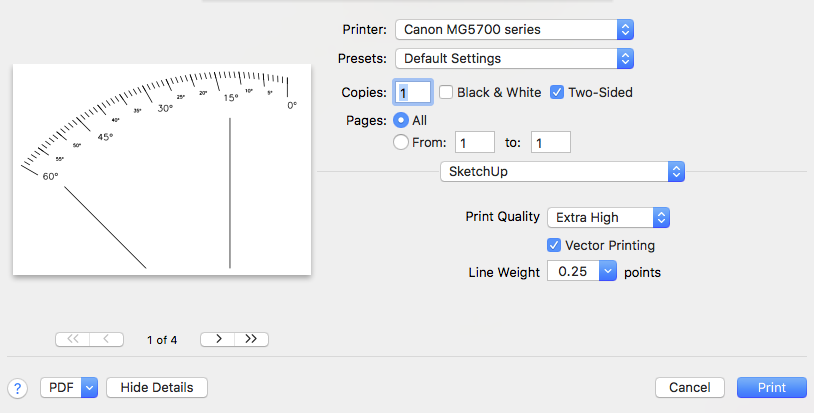Expand the Presets Default Settings dropdown
Screen dimensions: 814x413
coord(515,58)
